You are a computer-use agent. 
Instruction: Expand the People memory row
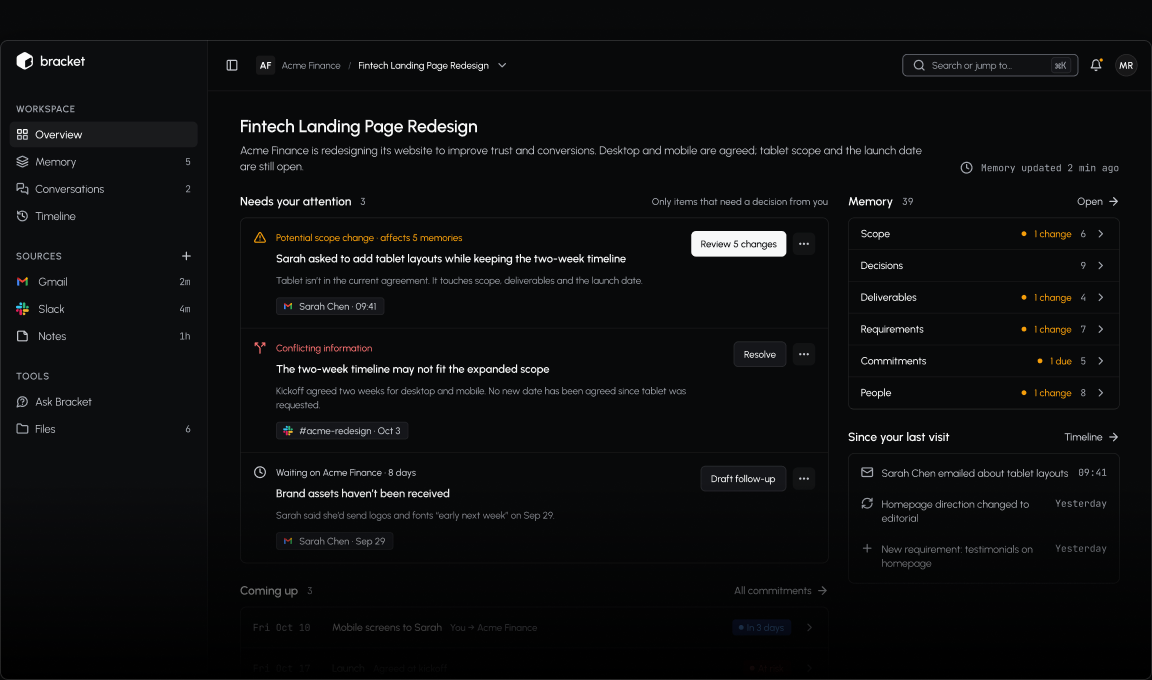tap(984, 393)
